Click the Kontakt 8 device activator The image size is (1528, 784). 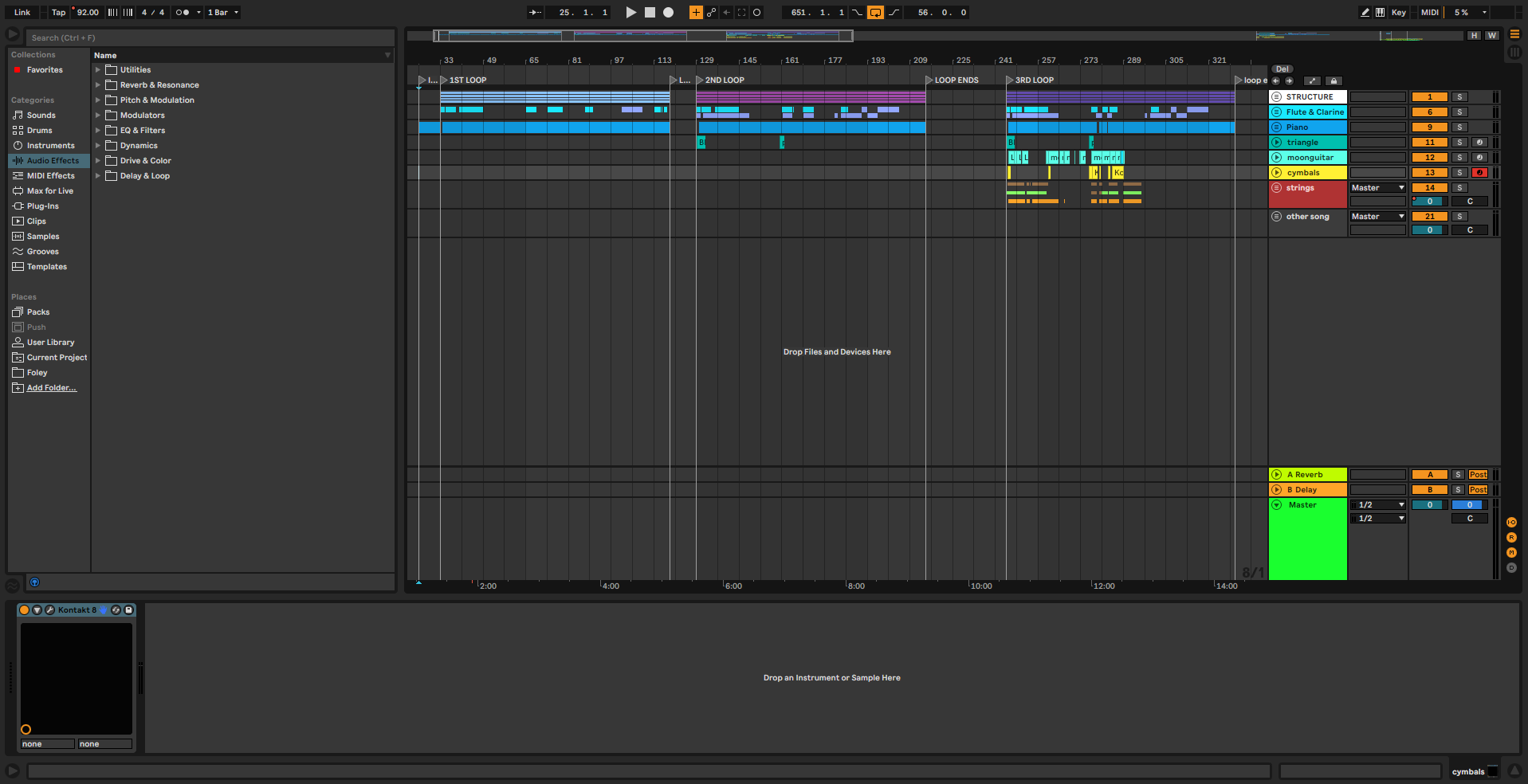25,610
